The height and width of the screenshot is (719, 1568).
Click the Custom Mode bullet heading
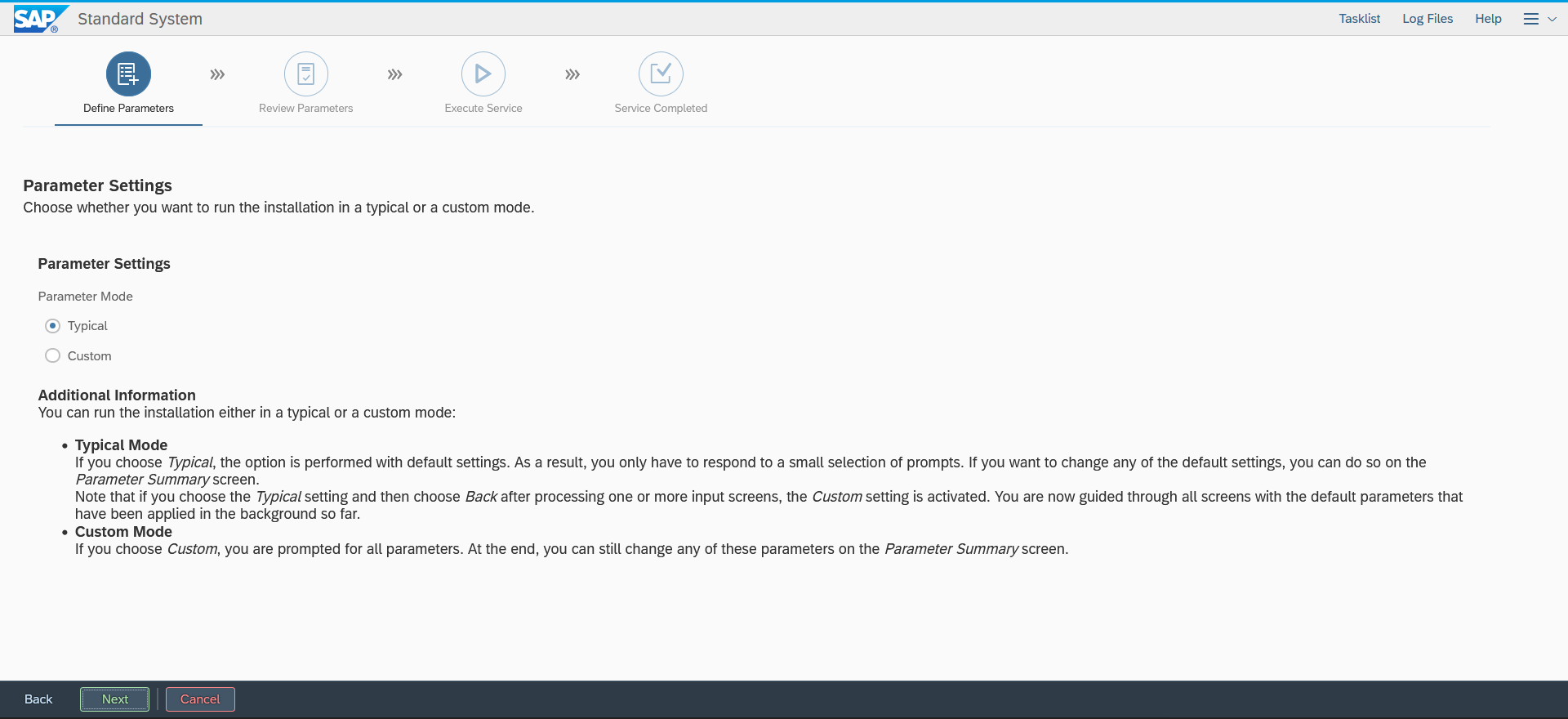[123, 532]
